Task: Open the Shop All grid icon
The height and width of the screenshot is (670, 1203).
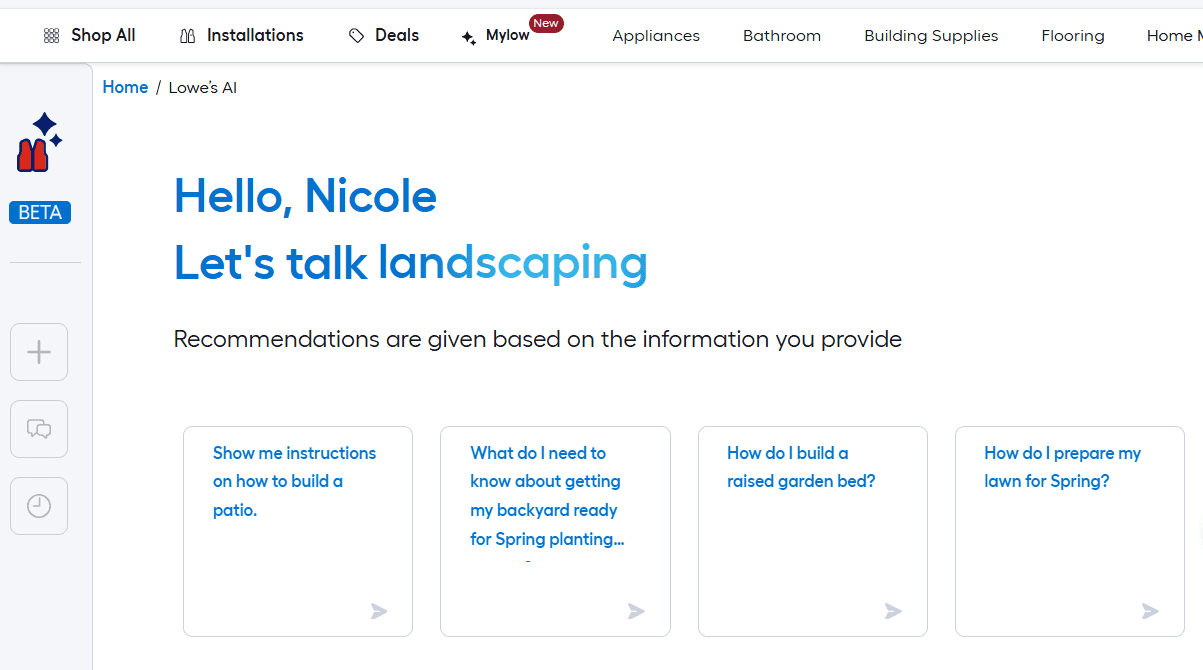Action: click(52, 36)
